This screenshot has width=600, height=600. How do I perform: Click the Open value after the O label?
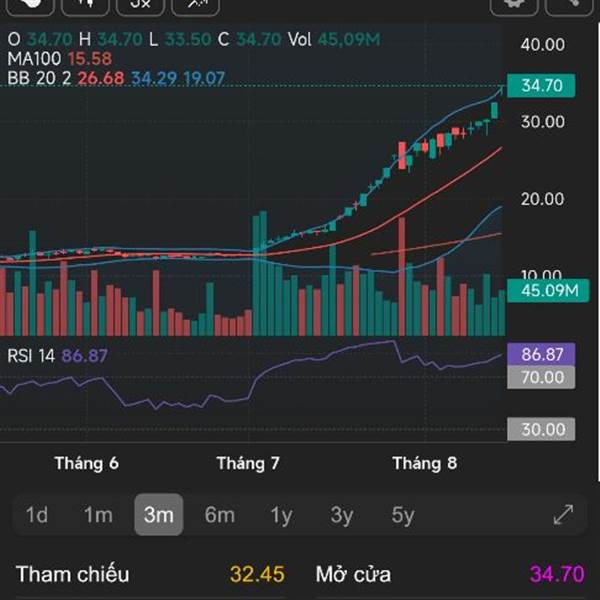click(50, 39)
